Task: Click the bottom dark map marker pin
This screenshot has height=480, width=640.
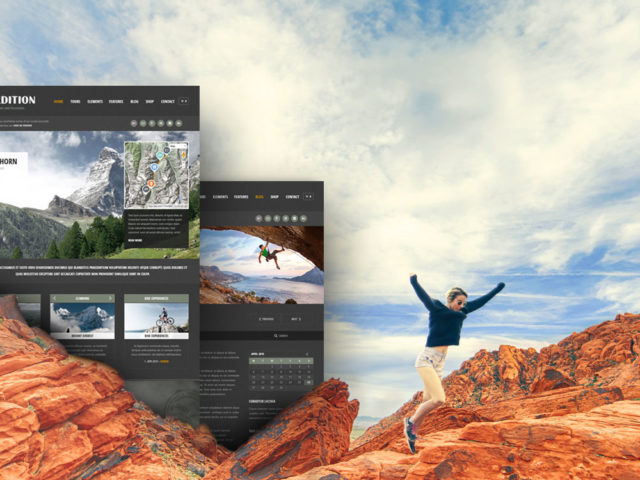Action: coord(146,189)
